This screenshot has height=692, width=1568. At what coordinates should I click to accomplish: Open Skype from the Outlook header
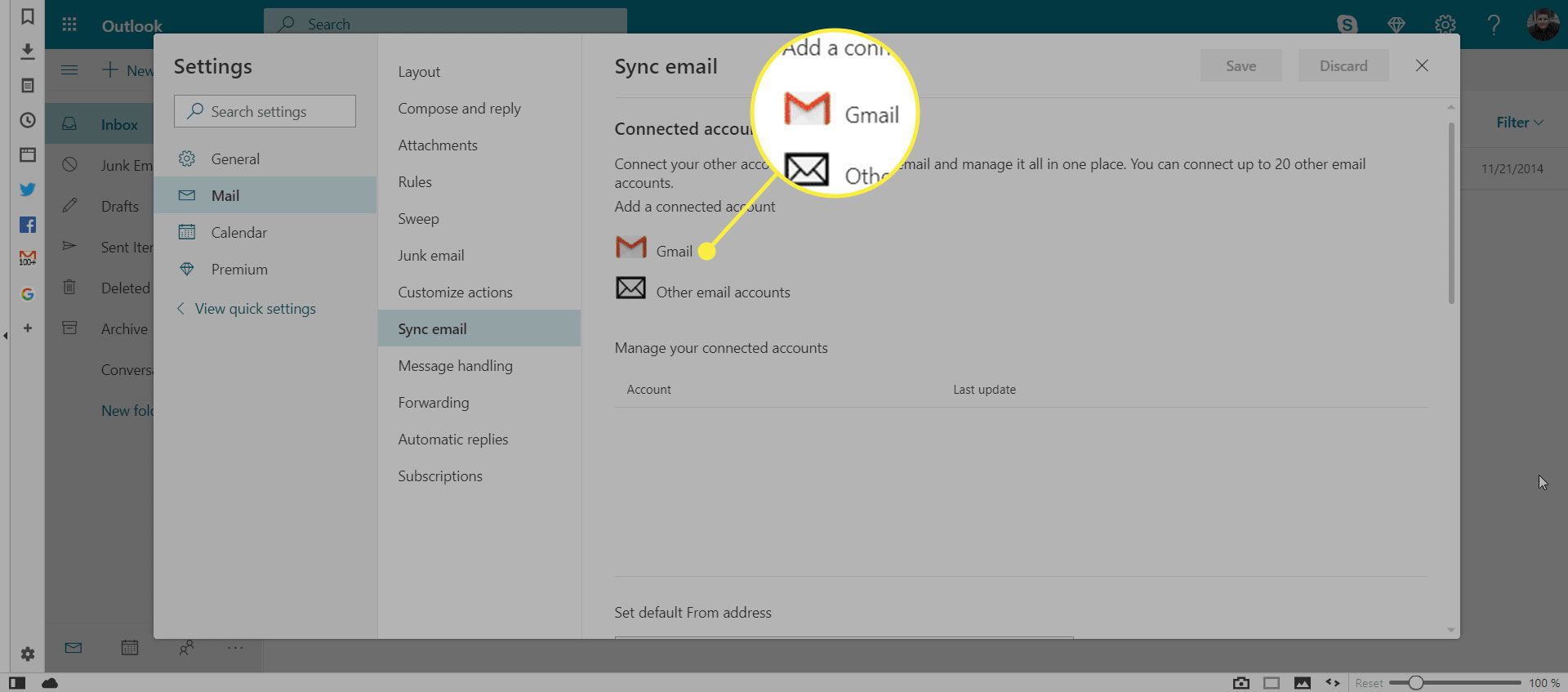point(1347,25)
